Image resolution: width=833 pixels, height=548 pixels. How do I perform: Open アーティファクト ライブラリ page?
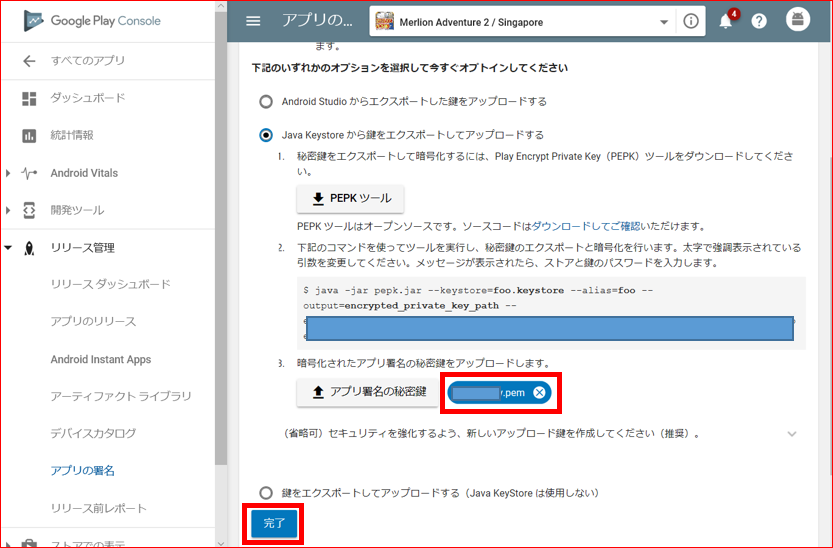(x=121, y=396)
